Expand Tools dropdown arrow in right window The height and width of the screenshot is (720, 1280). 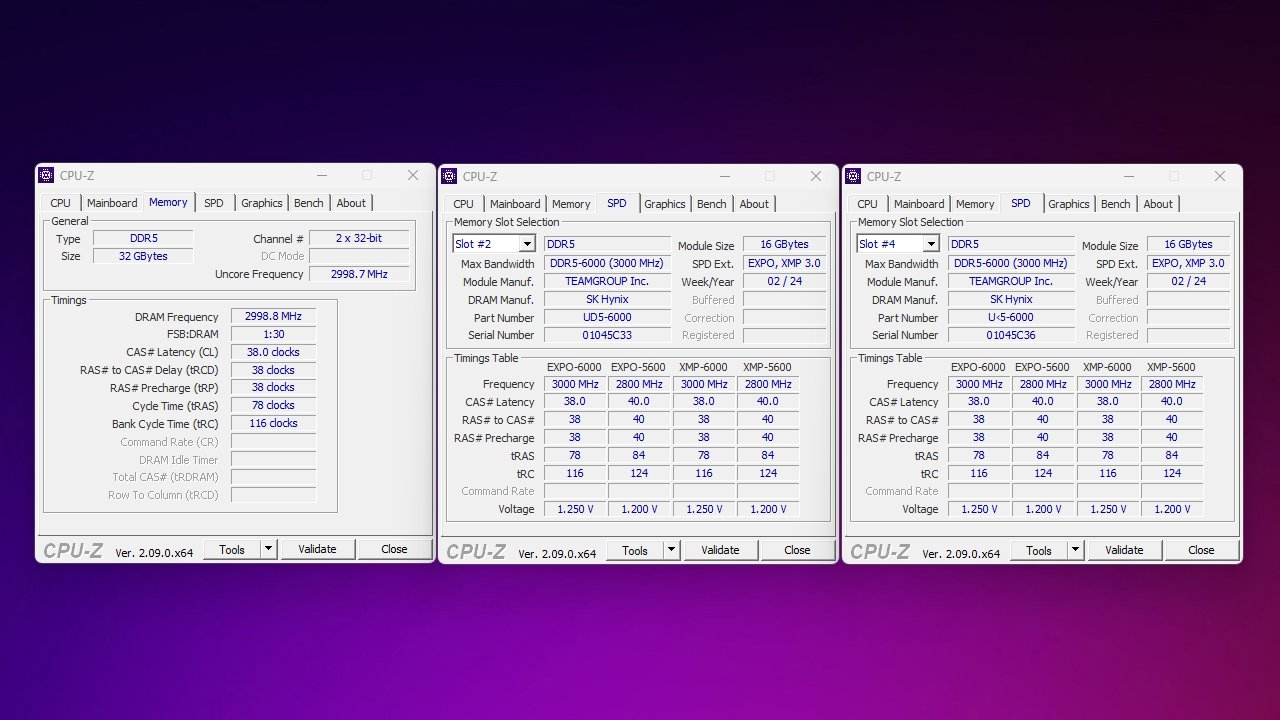pyautogui.click(x=1075, y=550)
